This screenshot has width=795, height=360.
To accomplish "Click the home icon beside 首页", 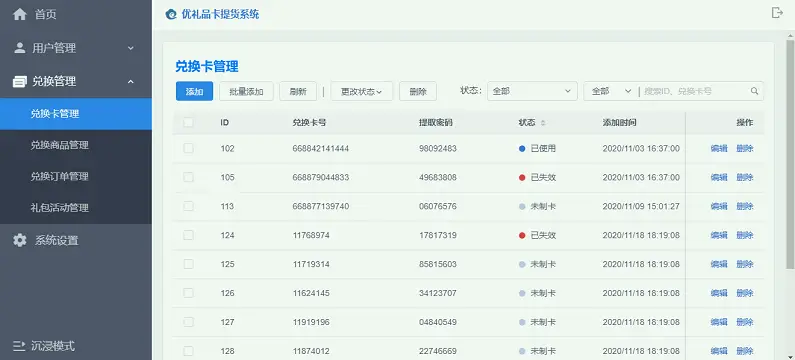I will (19, 15).
